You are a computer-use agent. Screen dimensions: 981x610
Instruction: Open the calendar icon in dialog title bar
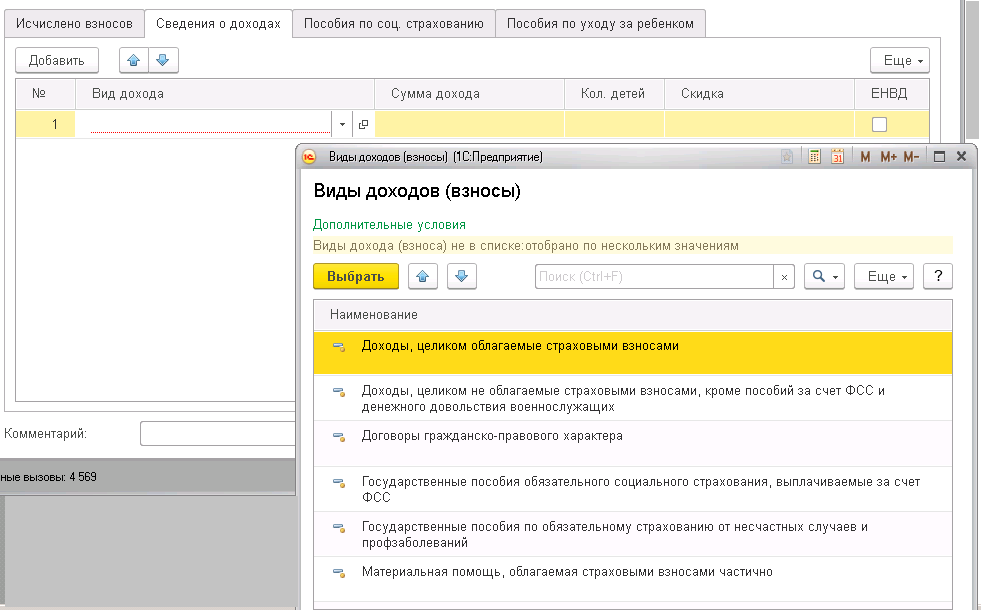point(838,157)
